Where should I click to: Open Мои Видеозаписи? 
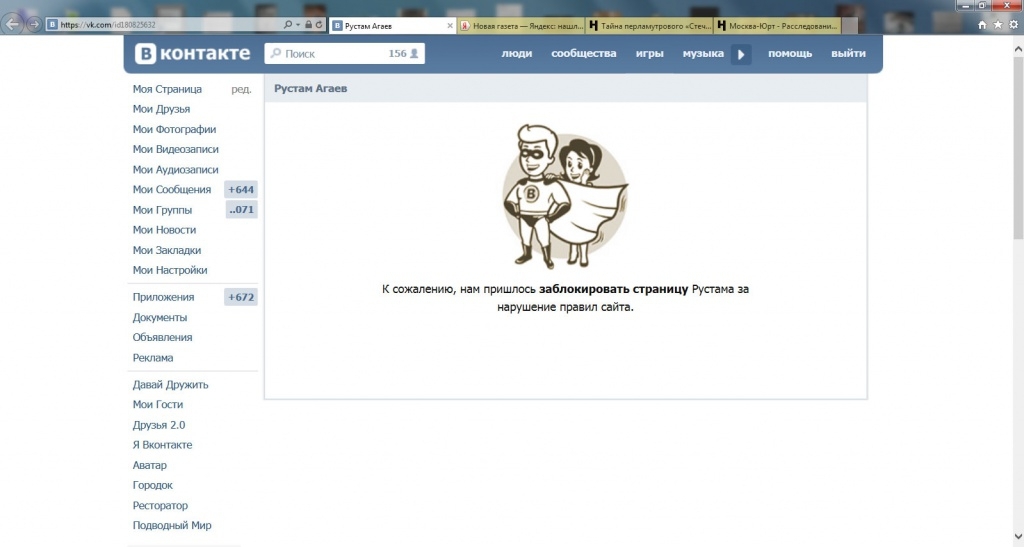pyautogui.click(x=176, y=149)
